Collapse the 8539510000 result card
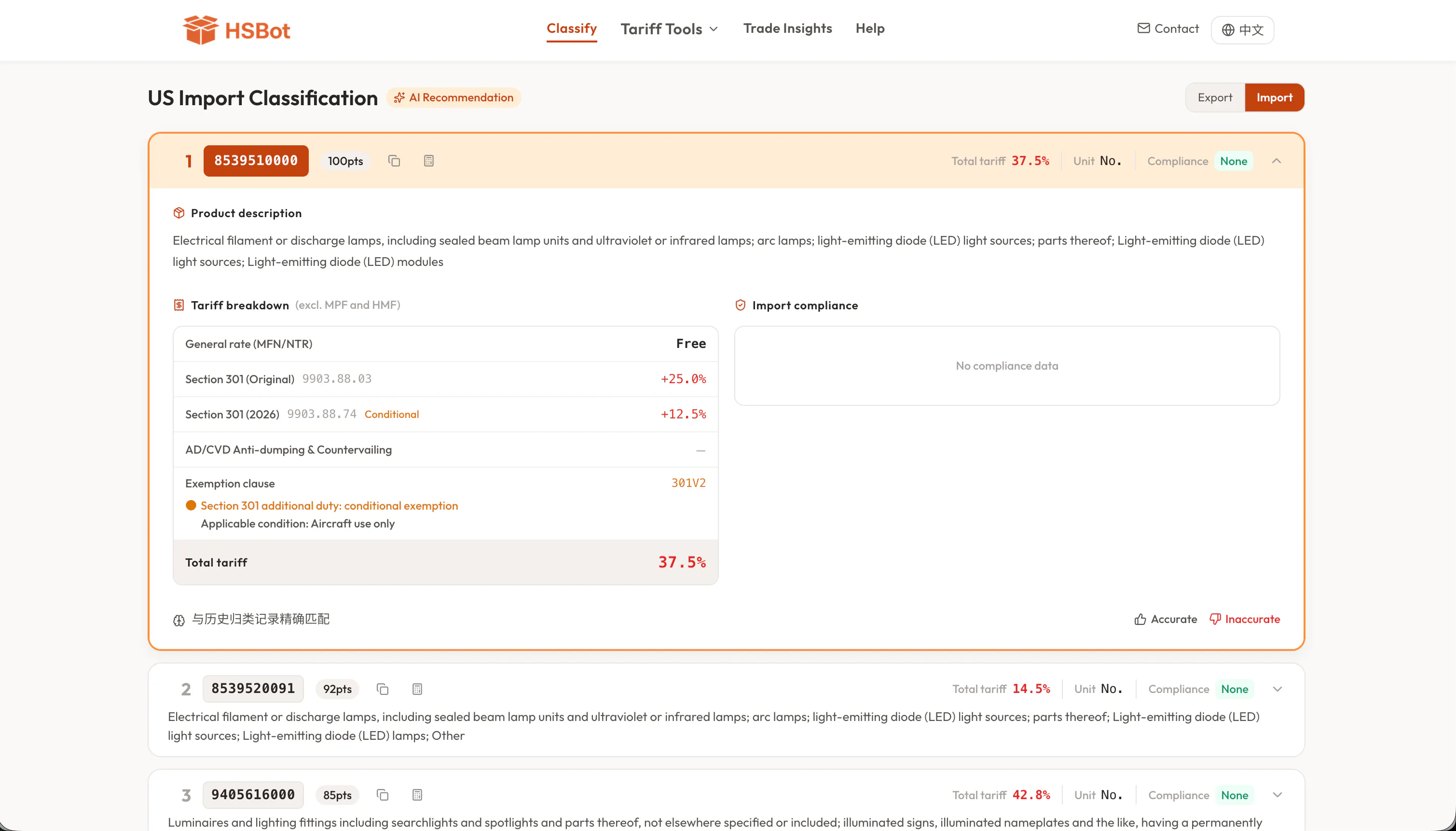Image resolution: width=1456 pixels, height=831 pixels. pos(1276,161)
